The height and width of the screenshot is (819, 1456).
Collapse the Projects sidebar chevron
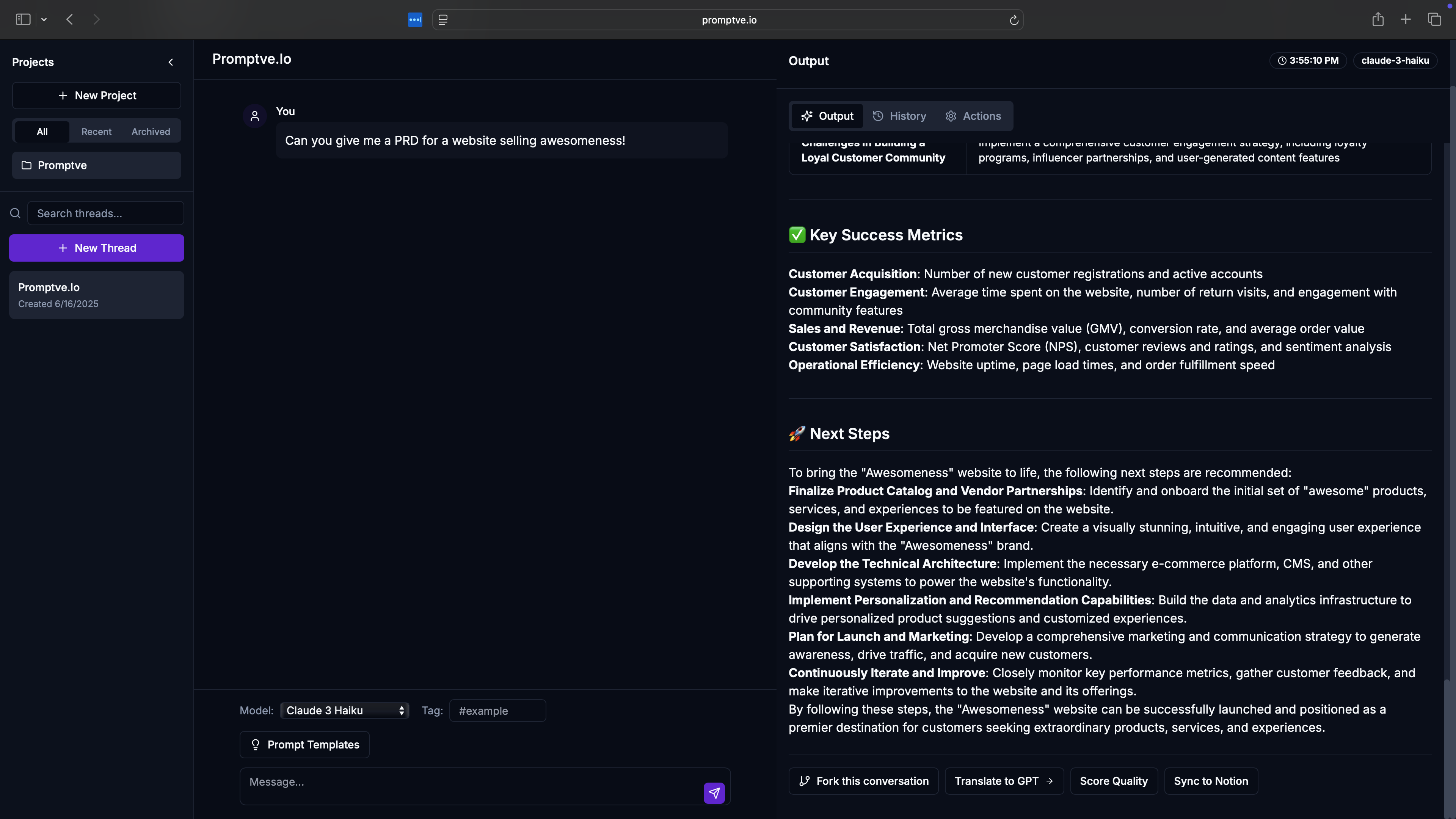point(171,62)
